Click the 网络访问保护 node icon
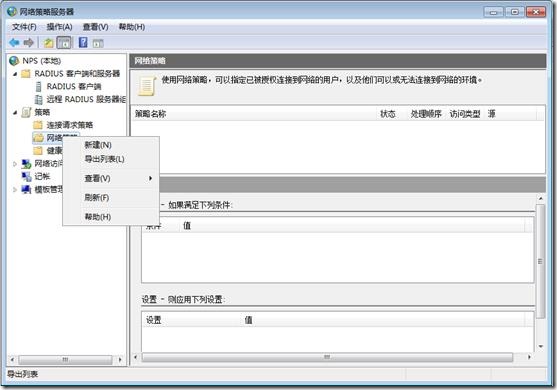The image size is (557, 390). point(26,164)
